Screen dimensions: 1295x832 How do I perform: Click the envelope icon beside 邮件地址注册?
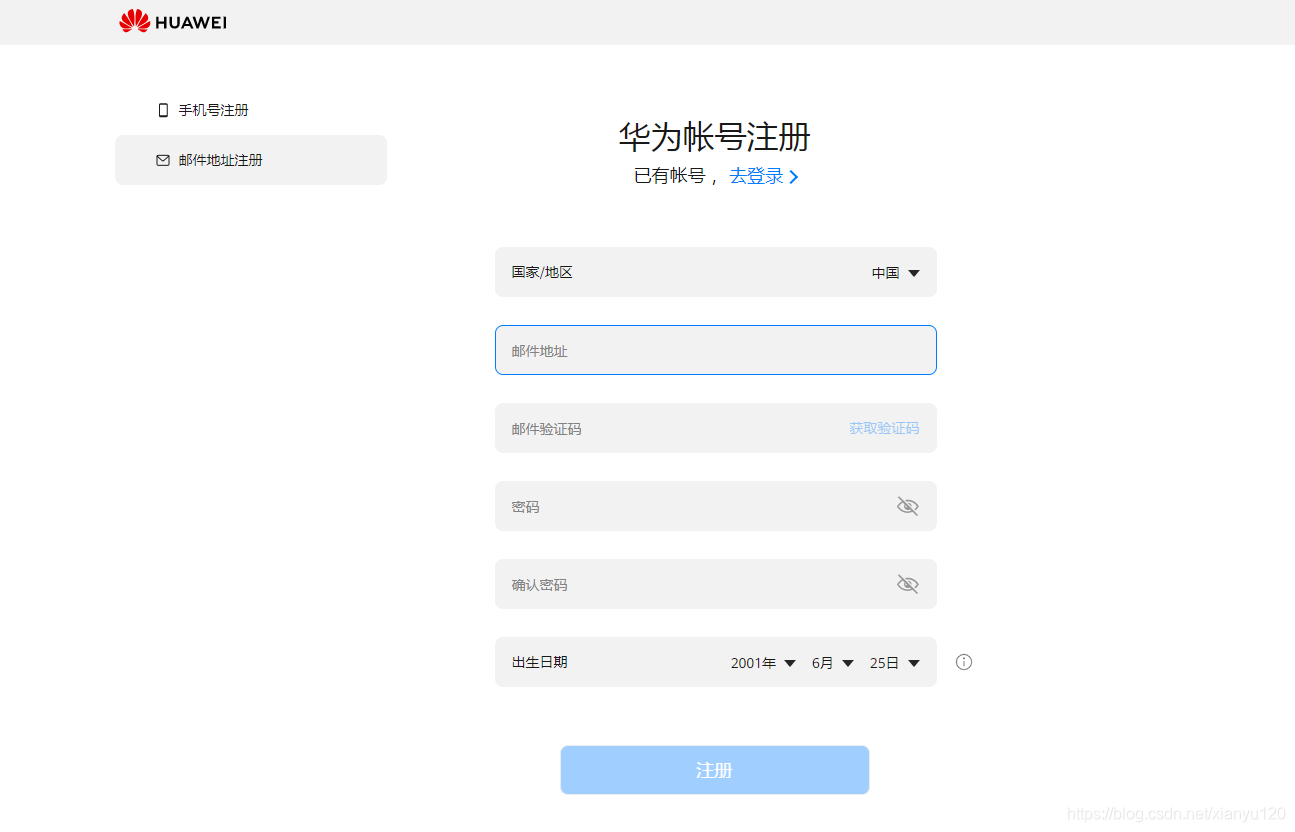163,159
